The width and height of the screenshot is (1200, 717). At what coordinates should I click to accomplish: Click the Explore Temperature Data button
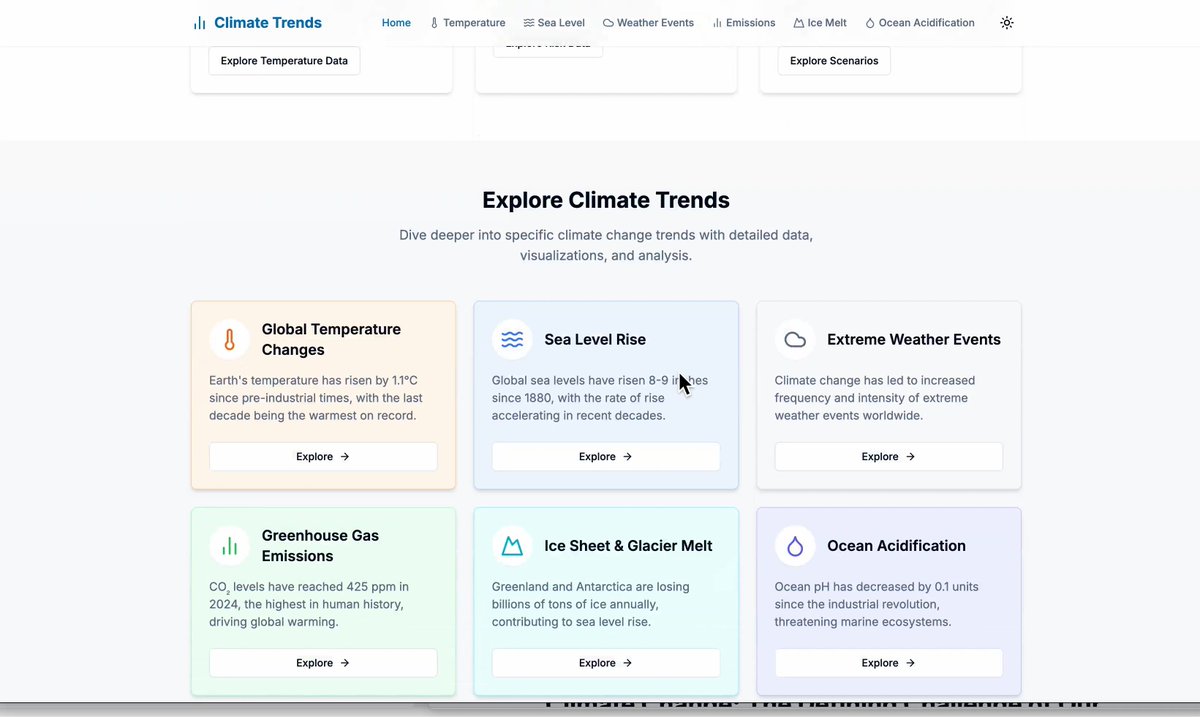(x=284, y=61)
